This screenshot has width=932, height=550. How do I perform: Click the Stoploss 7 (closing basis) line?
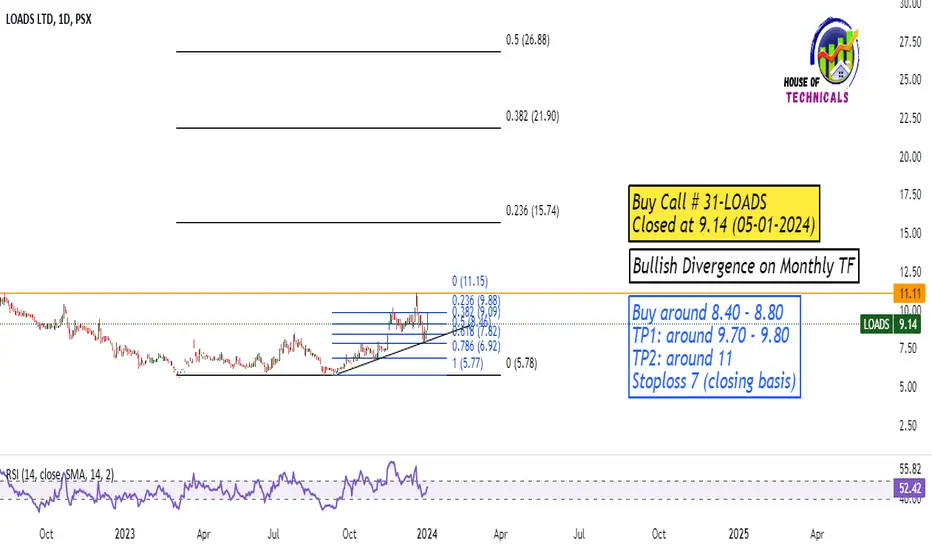pos(714,381)
